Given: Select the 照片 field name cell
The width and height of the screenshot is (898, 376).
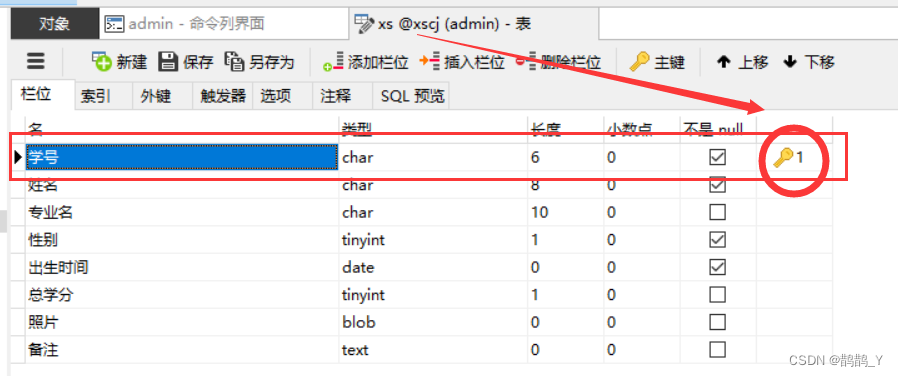Looking at the screenshot, I should (x=182, y=322).
